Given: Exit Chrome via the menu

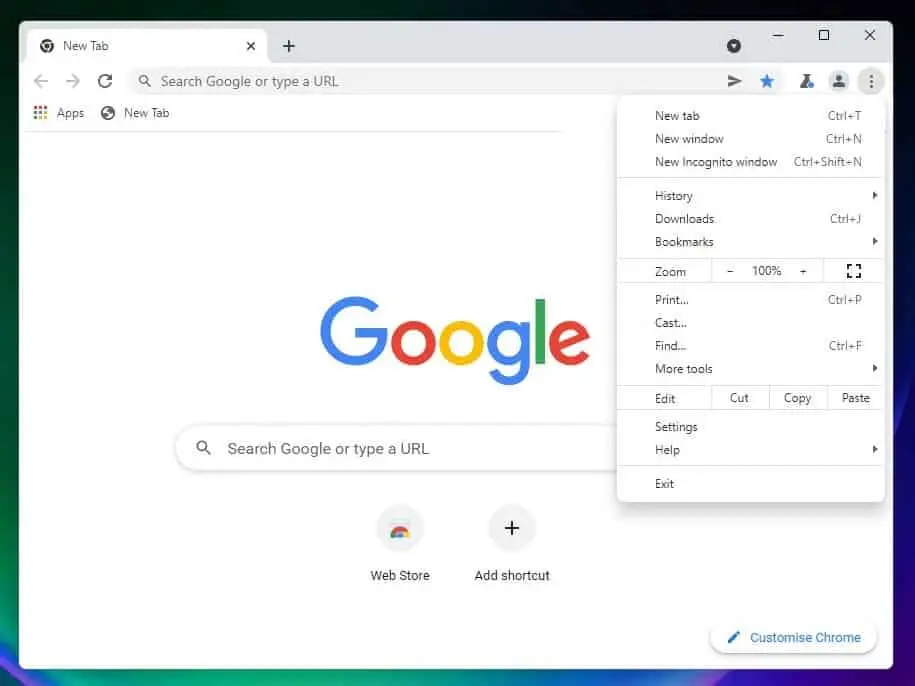Looking at the screenshot, I should pos(750,484).
